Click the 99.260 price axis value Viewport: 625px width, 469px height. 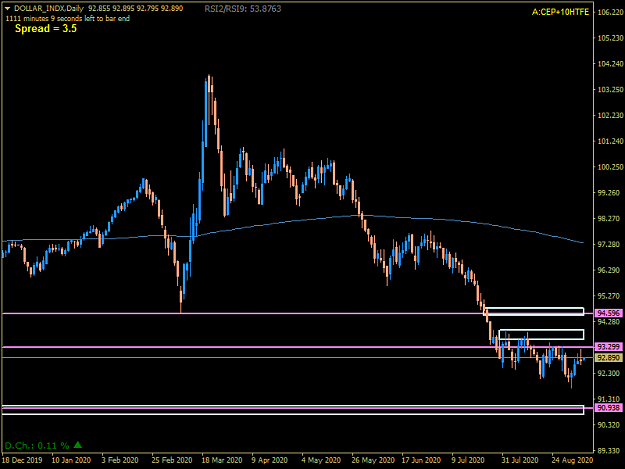tap(609, 193)
